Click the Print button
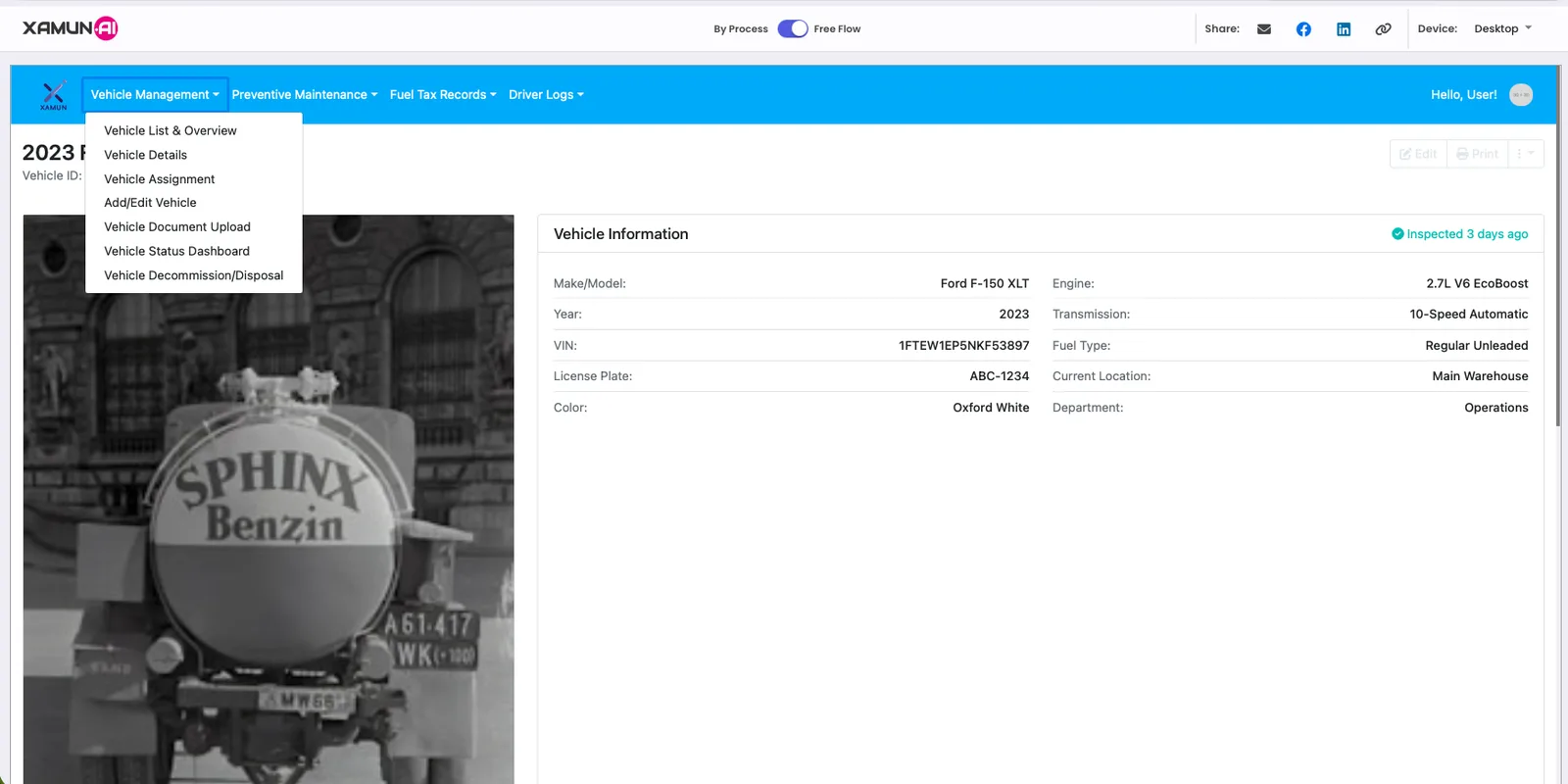1568x784 pixels. [x=1477, y=154]
